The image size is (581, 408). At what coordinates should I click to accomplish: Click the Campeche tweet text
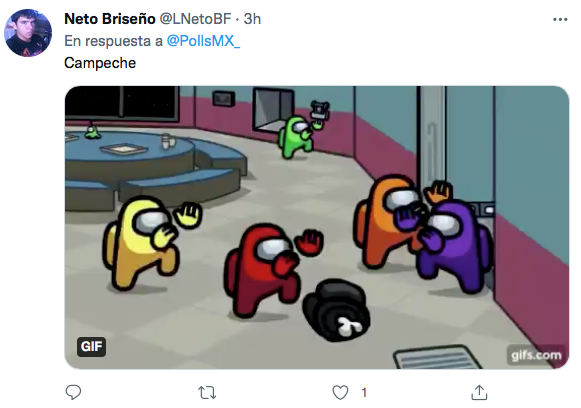[x=100, y=63]
